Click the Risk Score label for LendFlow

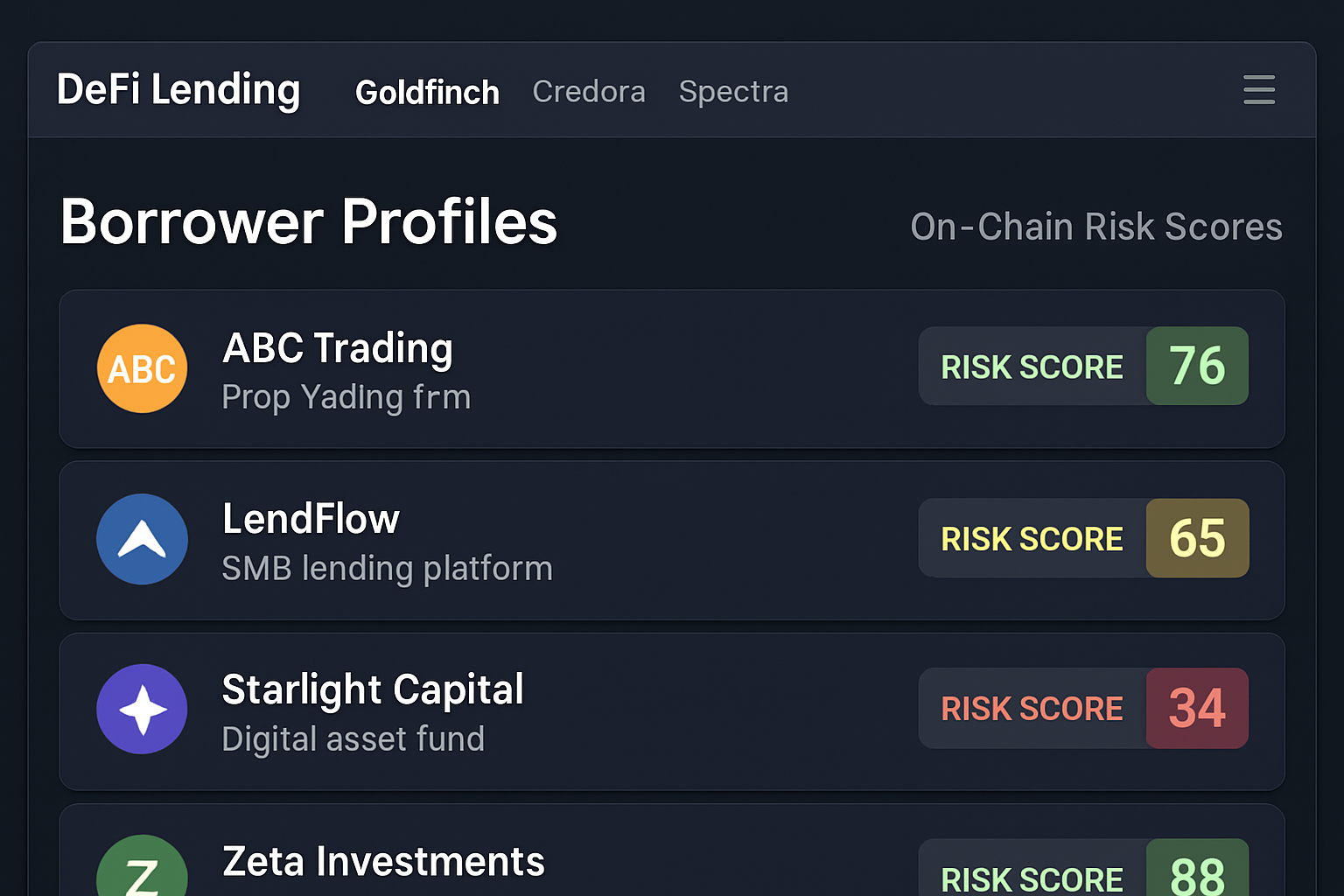(1032, 539)
